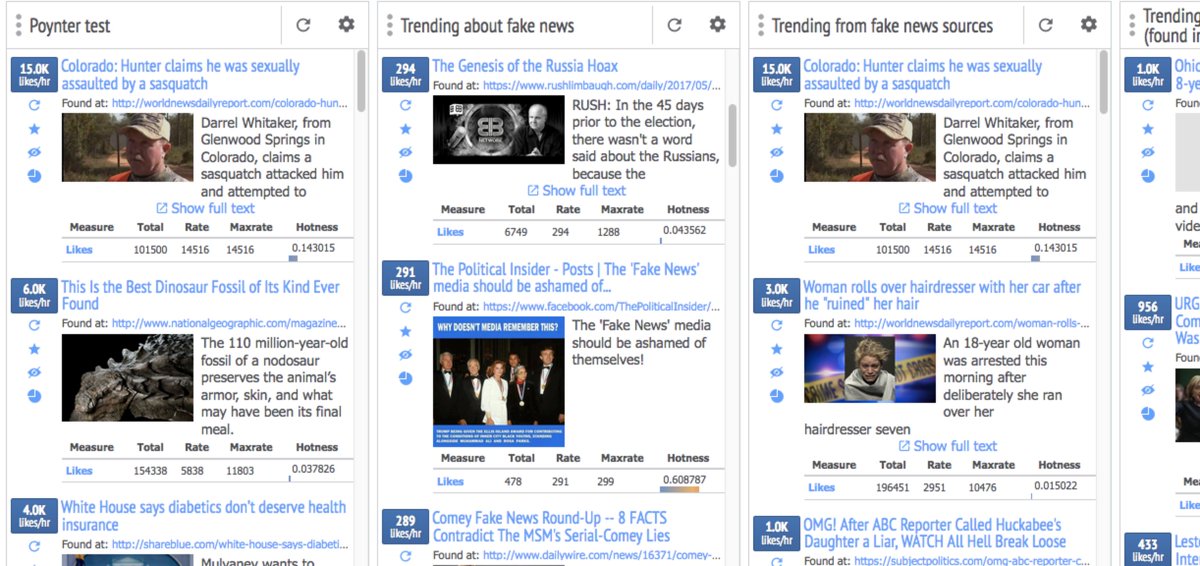Show full text of sasquatch story in fake news sources
1200x566 pixels.
[948, 208]
